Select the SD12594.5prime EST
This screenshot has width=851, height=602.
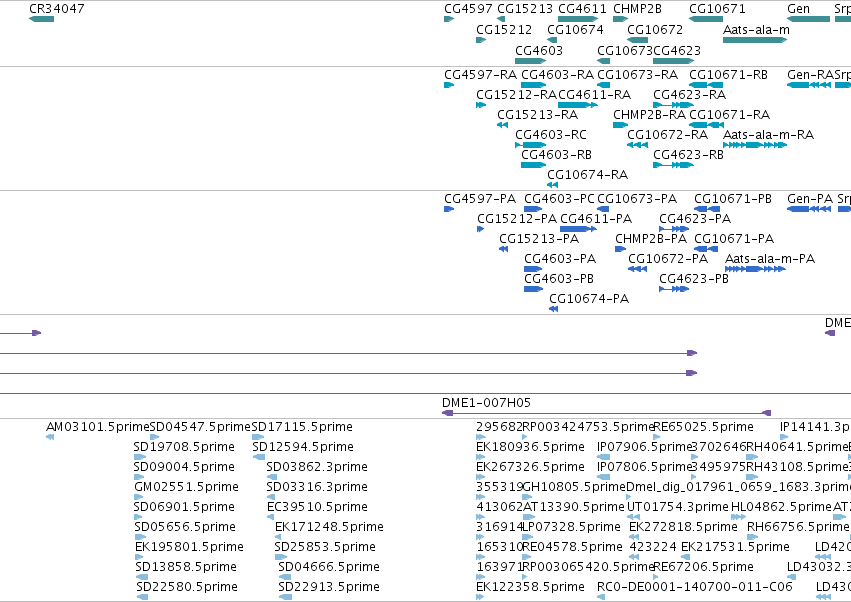(x=259, y=457)
